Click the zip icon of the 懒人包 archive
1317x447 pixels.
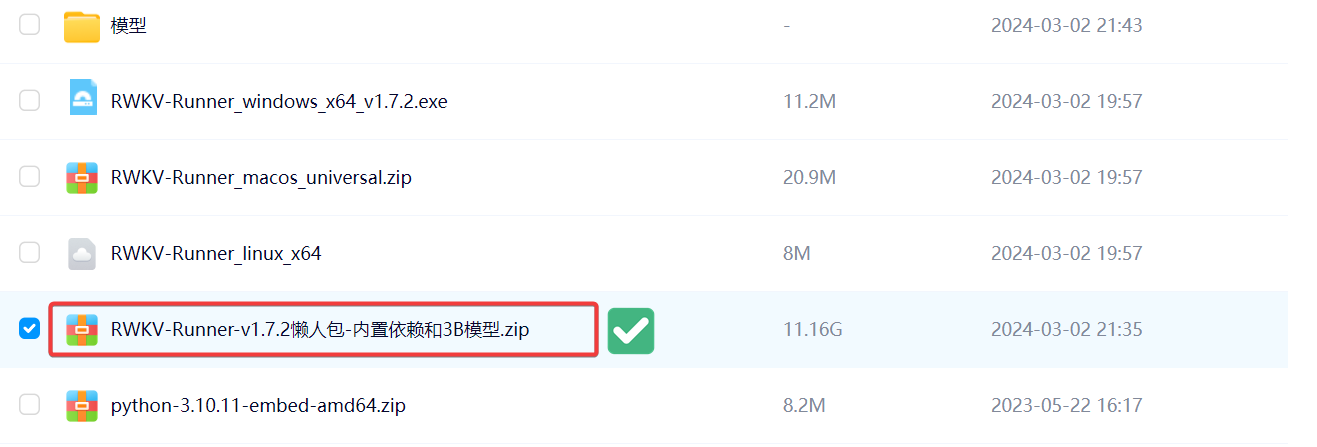point(82,329)
